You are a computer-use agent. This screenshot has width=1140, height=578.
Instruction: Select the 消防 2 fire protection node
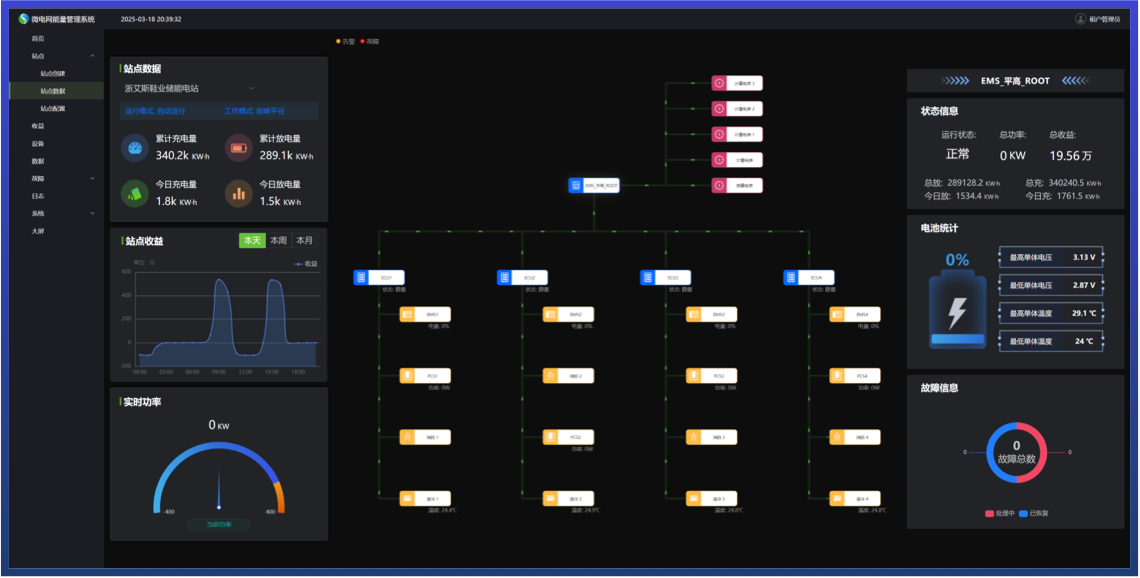pos(569,376)
